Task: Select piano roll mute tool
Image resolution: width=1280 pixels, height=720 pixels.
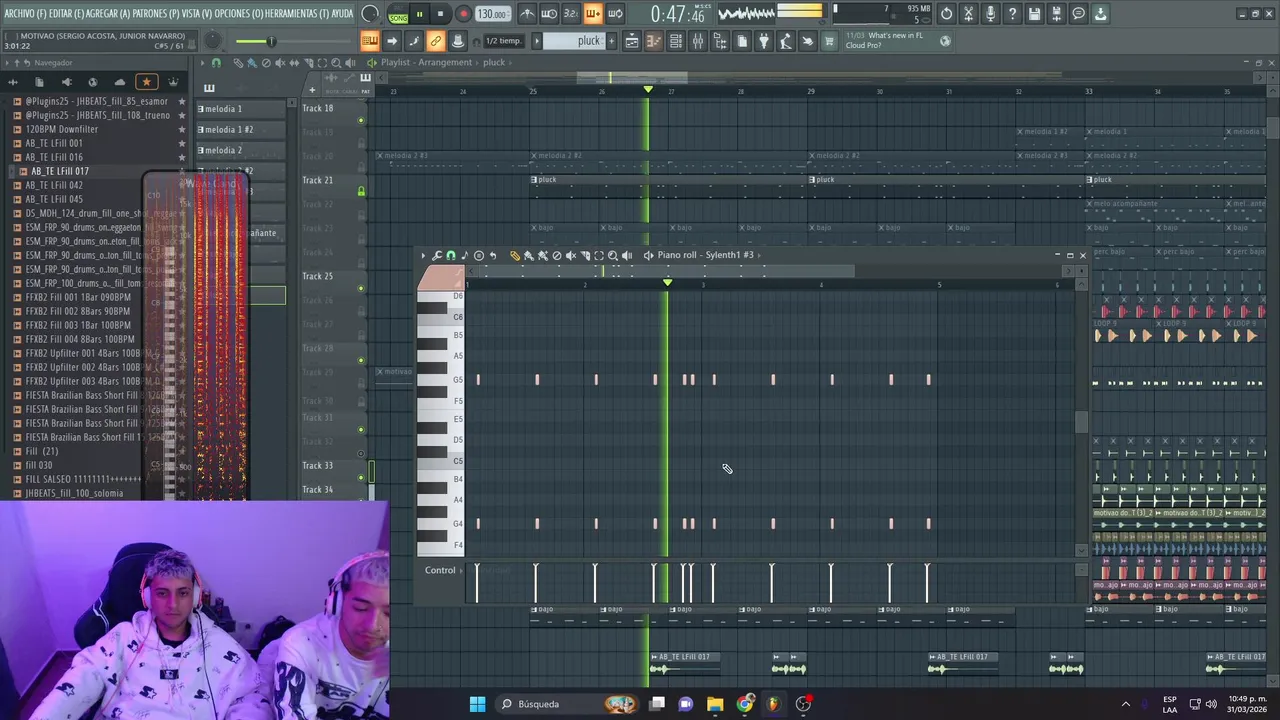Action: pyautogui.click(x=571, y=255)
